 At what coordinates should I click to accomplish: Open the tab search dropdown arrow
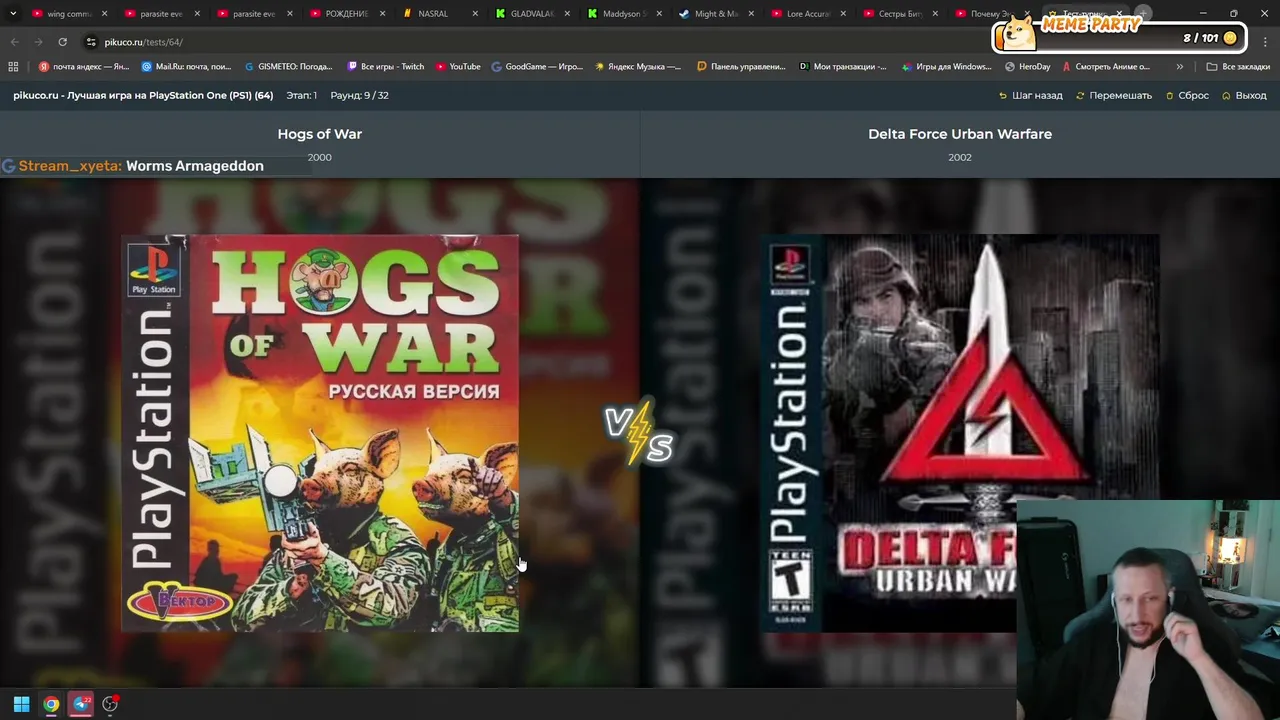(12, 14)
